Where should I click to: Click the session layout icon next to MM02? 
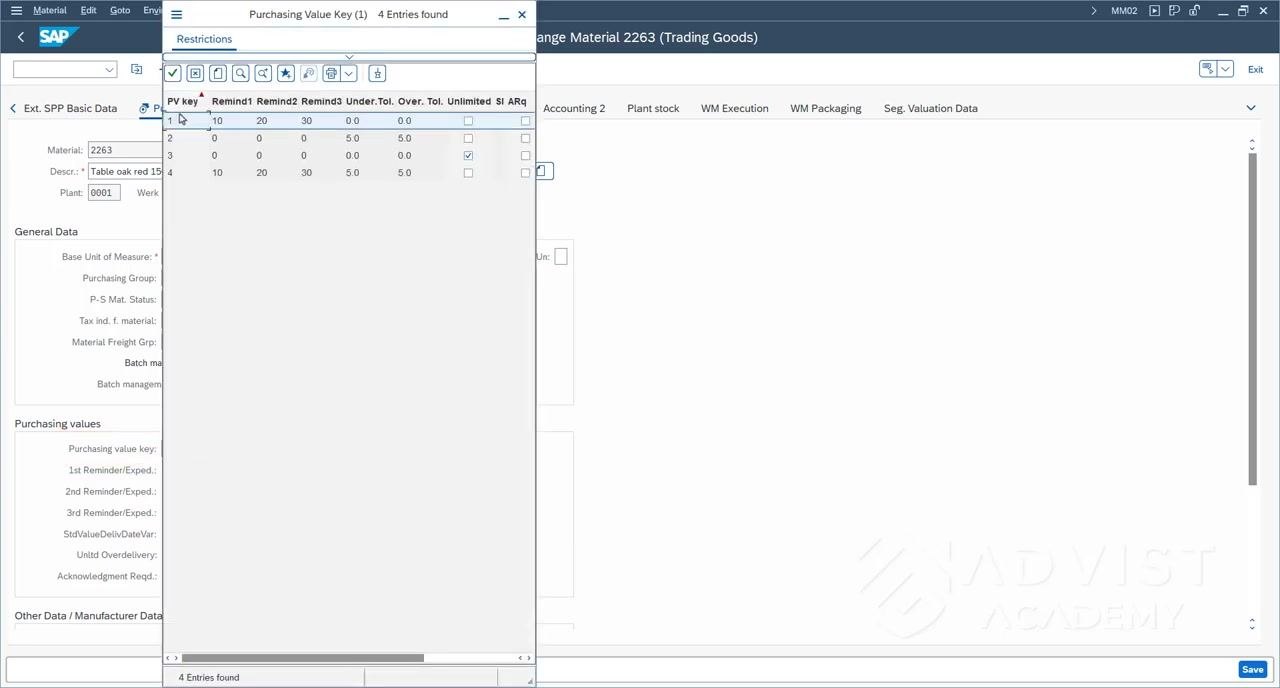pyautogui.click(x=1174, y=10)
